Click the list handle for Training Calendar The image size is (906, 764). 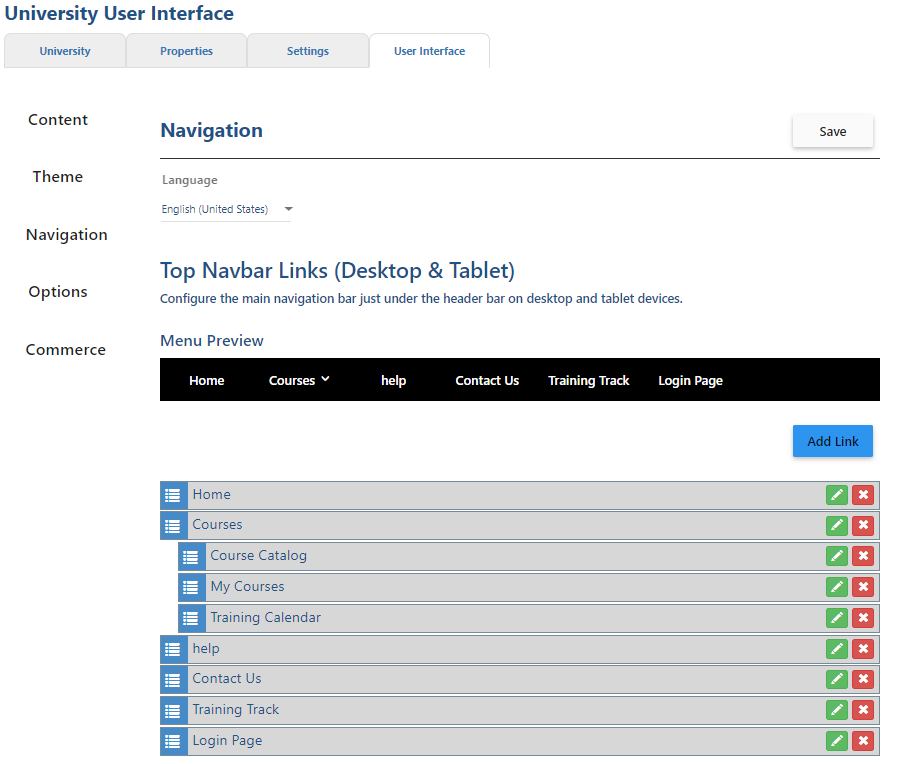[x=191, y=618]
